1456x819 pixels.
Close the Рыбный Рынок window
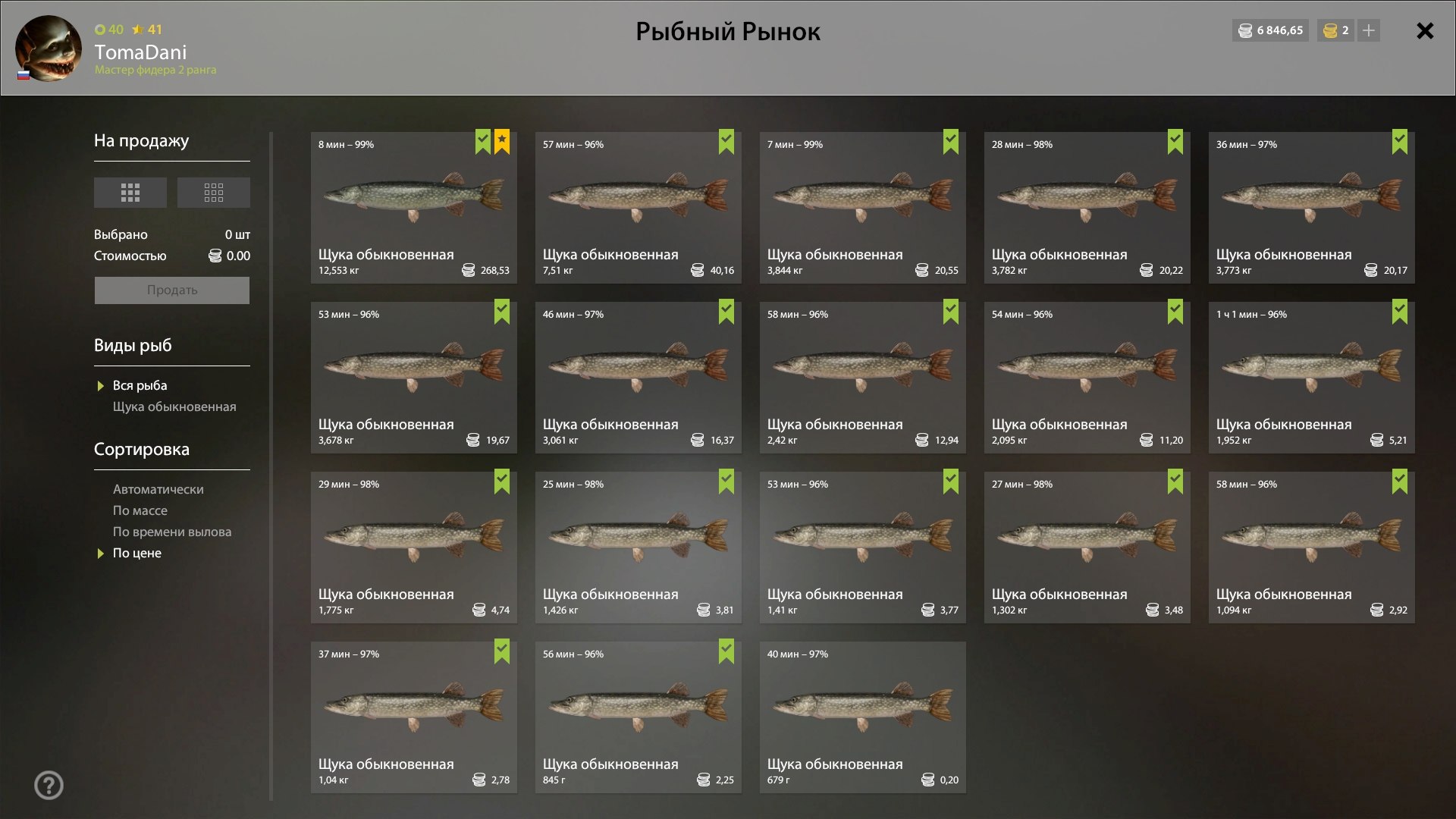click(x=1425, y=31)
